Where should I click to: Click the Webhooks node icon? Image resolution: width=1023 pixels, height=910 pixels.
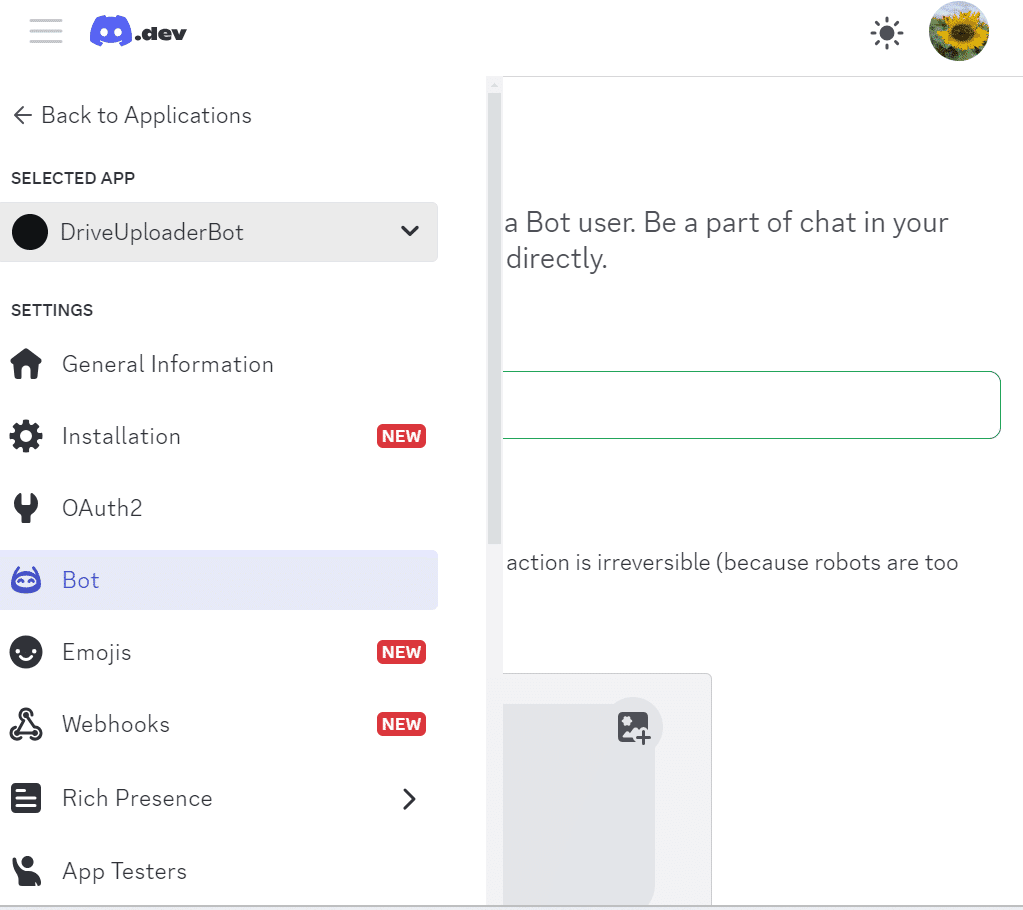(x=26, y=724)
